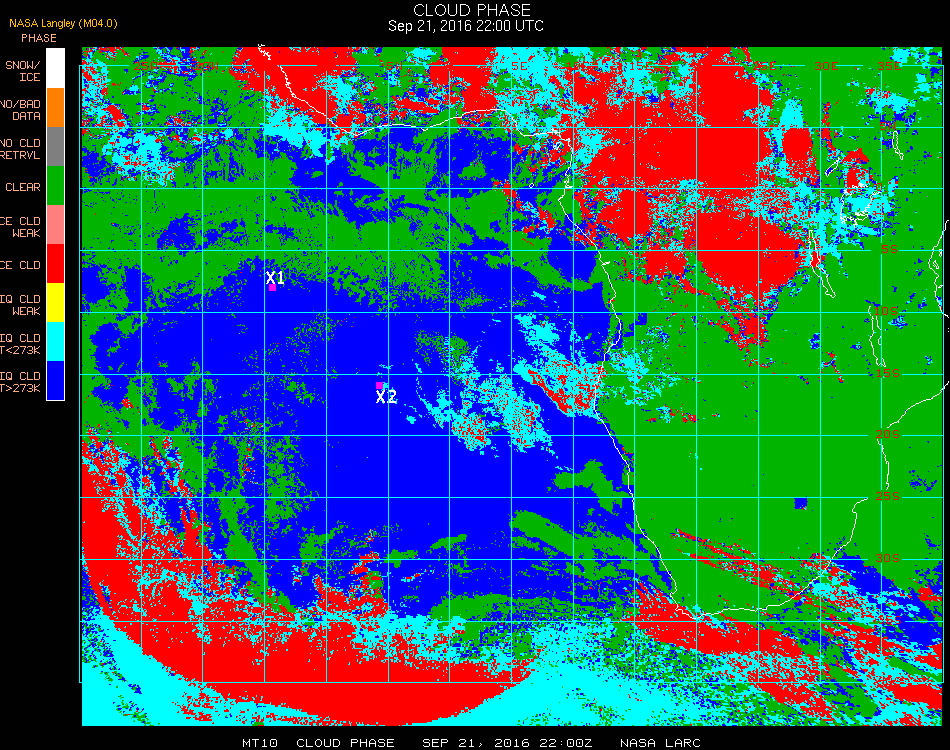Click the 'X2' marker label
The height and width of the screenshot is (750, 950).
(386, 397)
